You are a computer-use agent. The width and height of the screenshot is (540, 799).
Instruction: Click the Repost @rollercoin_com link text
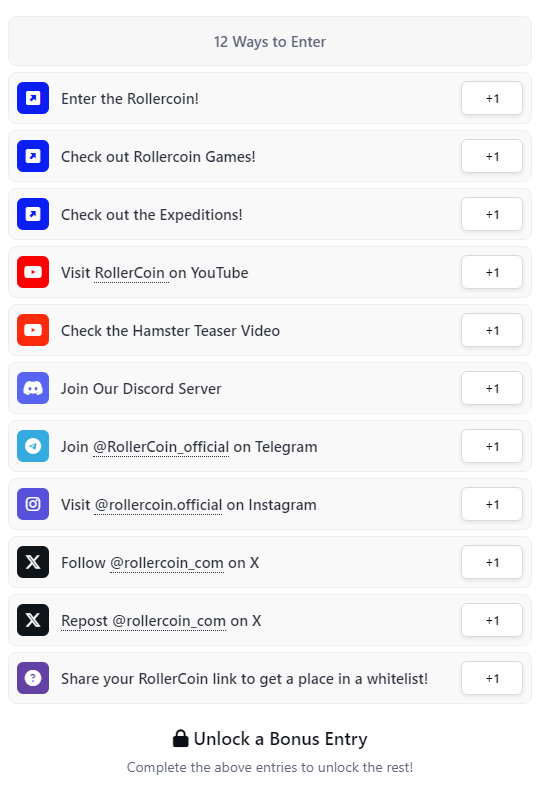point(144,621)
